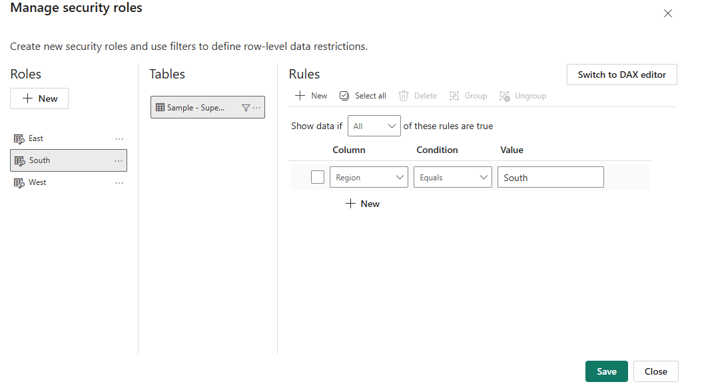Open the Equals condition dropdown

click(452, 177)
